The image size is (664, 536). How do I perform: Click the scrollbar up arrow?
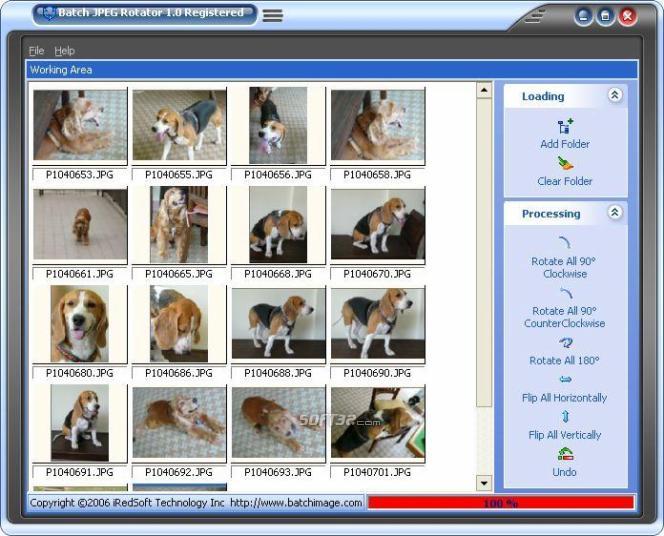pos(484,90)
